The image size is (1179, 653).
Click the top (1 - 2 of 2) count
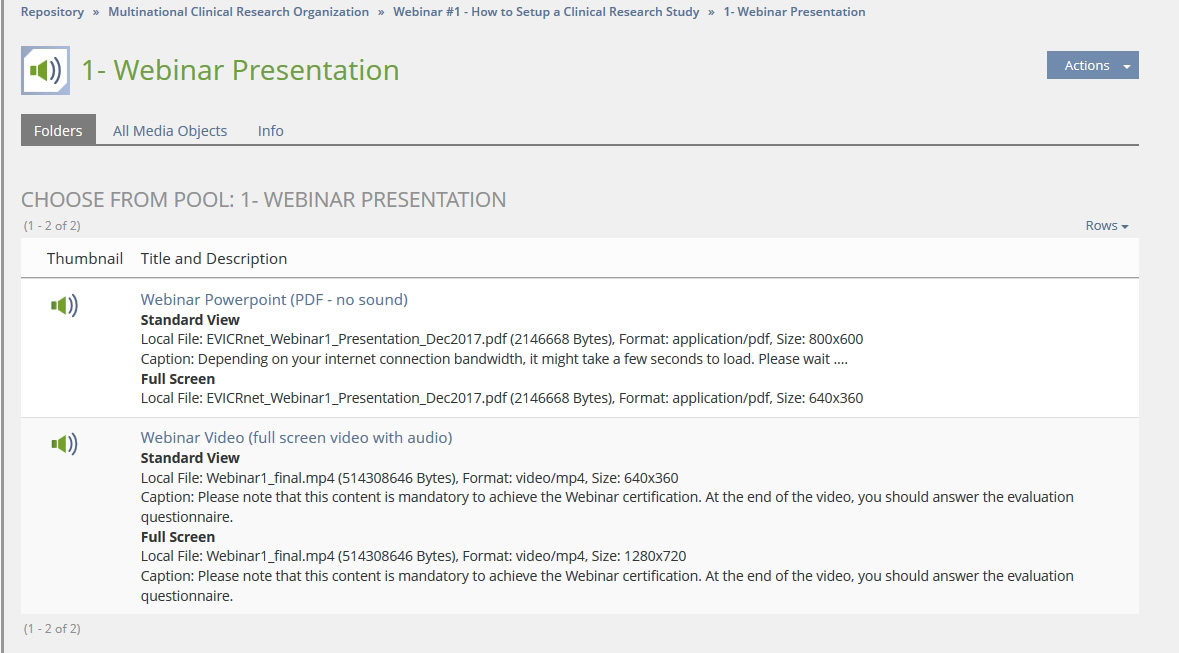pyautogui.click(x=52, y=226)
